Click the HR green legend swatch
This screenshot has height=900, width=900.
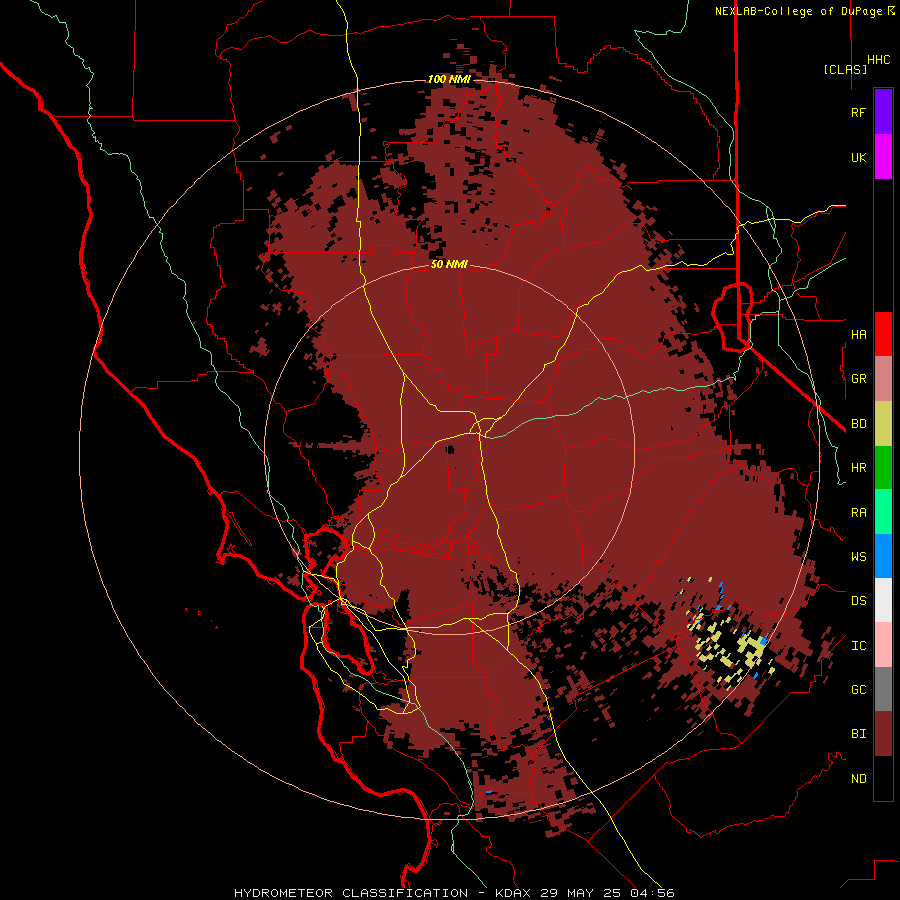point(883,468)
